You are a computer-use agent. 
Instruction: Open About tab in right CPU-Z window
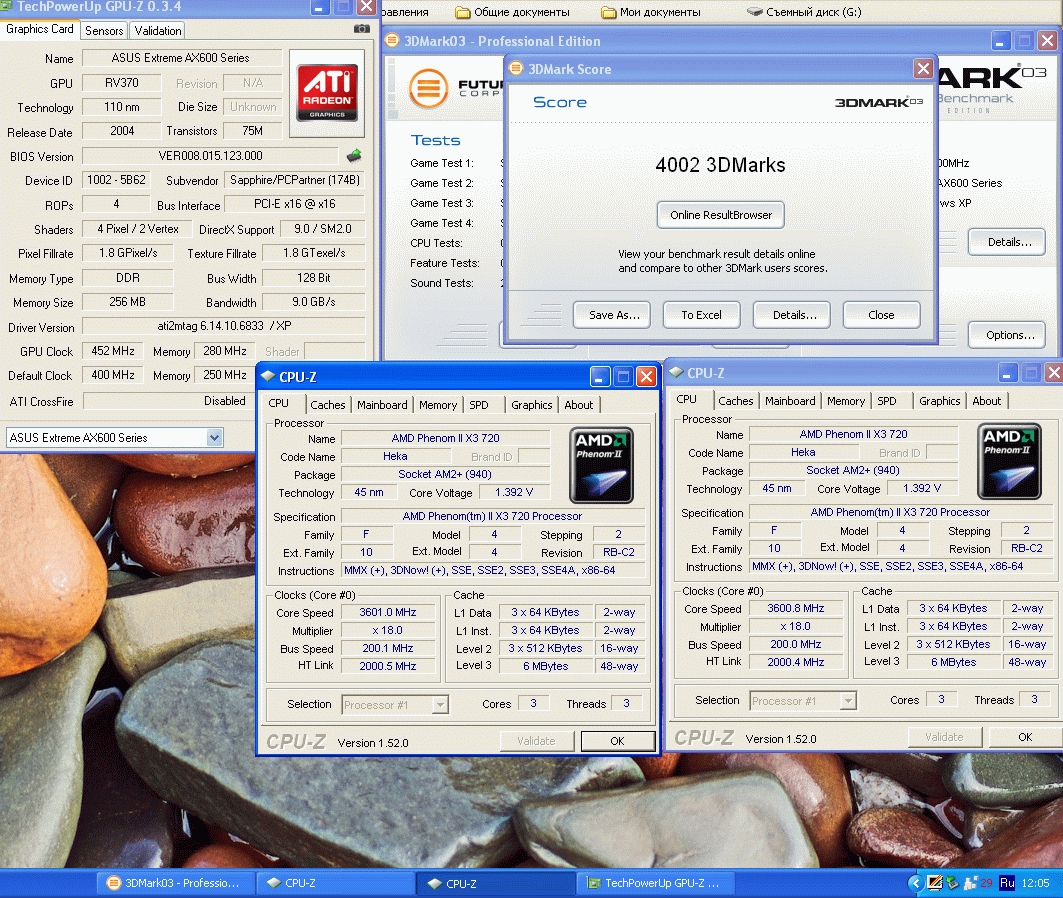(987, 401)
